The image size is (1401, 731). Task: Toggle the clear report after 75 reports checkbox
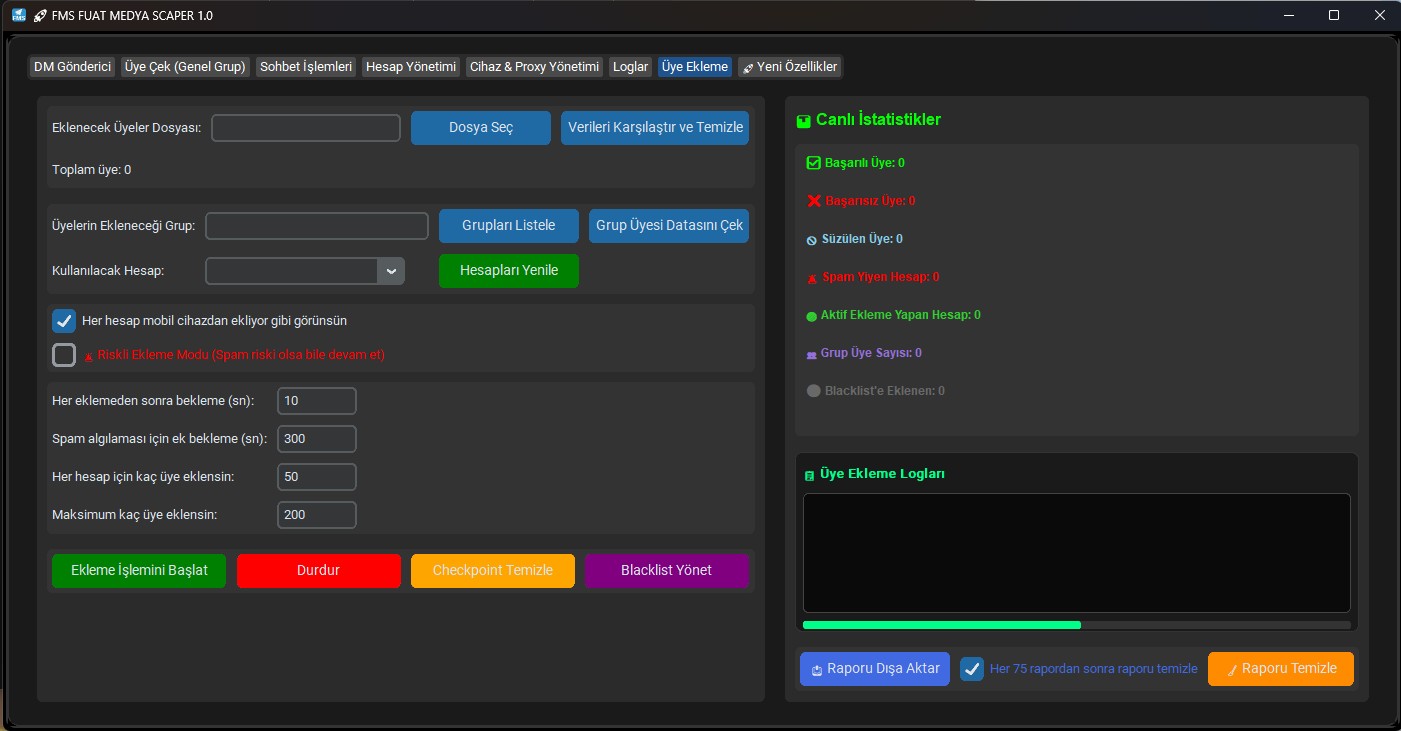pyautogui.click(x=972, y=669)
